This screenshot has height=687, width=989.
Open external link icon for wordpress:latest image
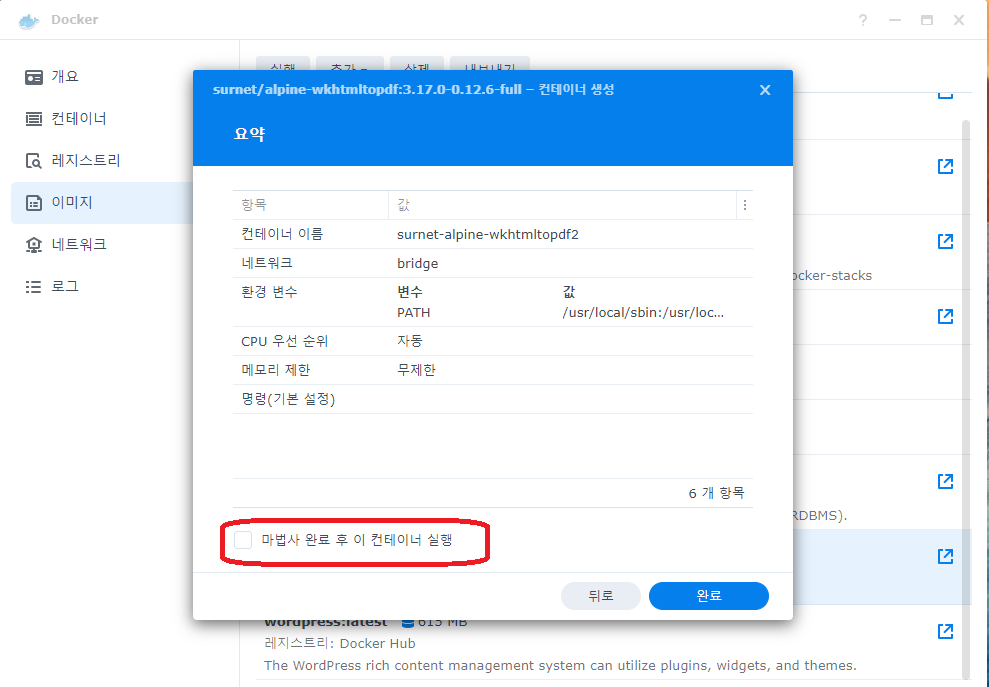pyautogui.click(x=945, y=631)
